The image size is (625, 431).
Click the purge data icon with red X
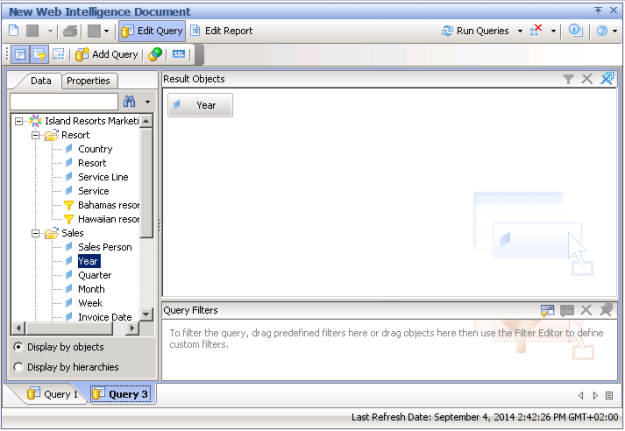pos(537,31)
